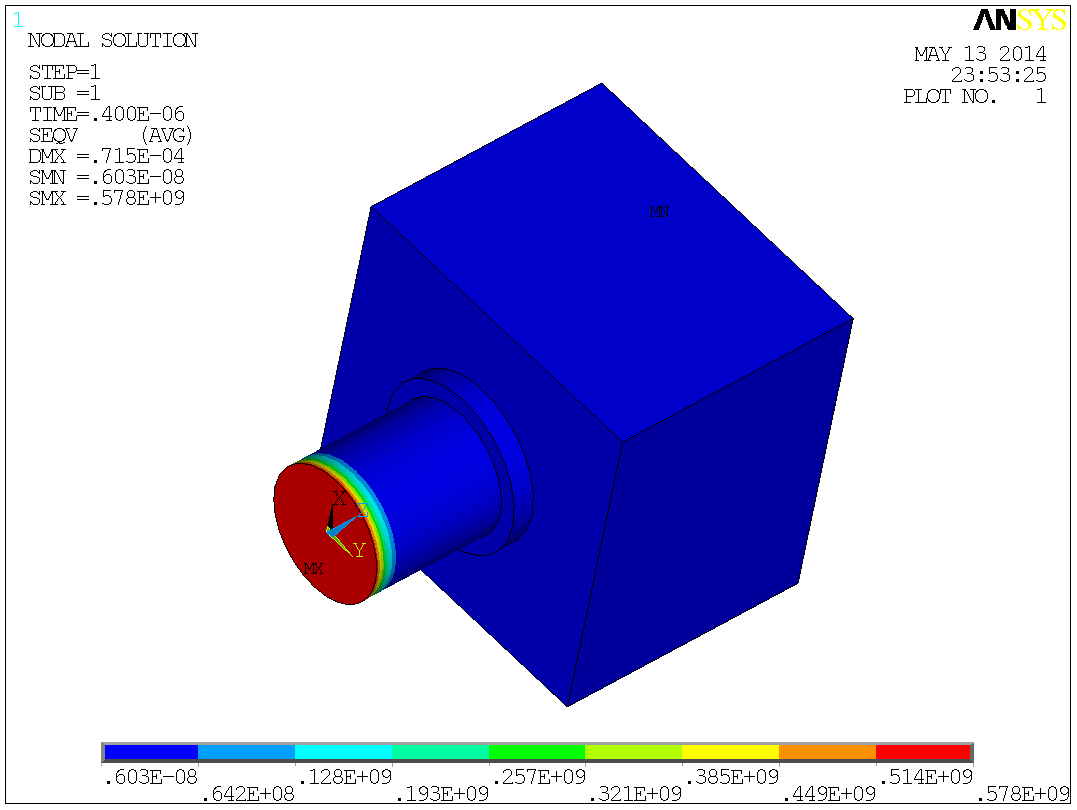Click the cyan Z axis symbol
Screen dimensions: 1077x810
[x=363, y=510]
